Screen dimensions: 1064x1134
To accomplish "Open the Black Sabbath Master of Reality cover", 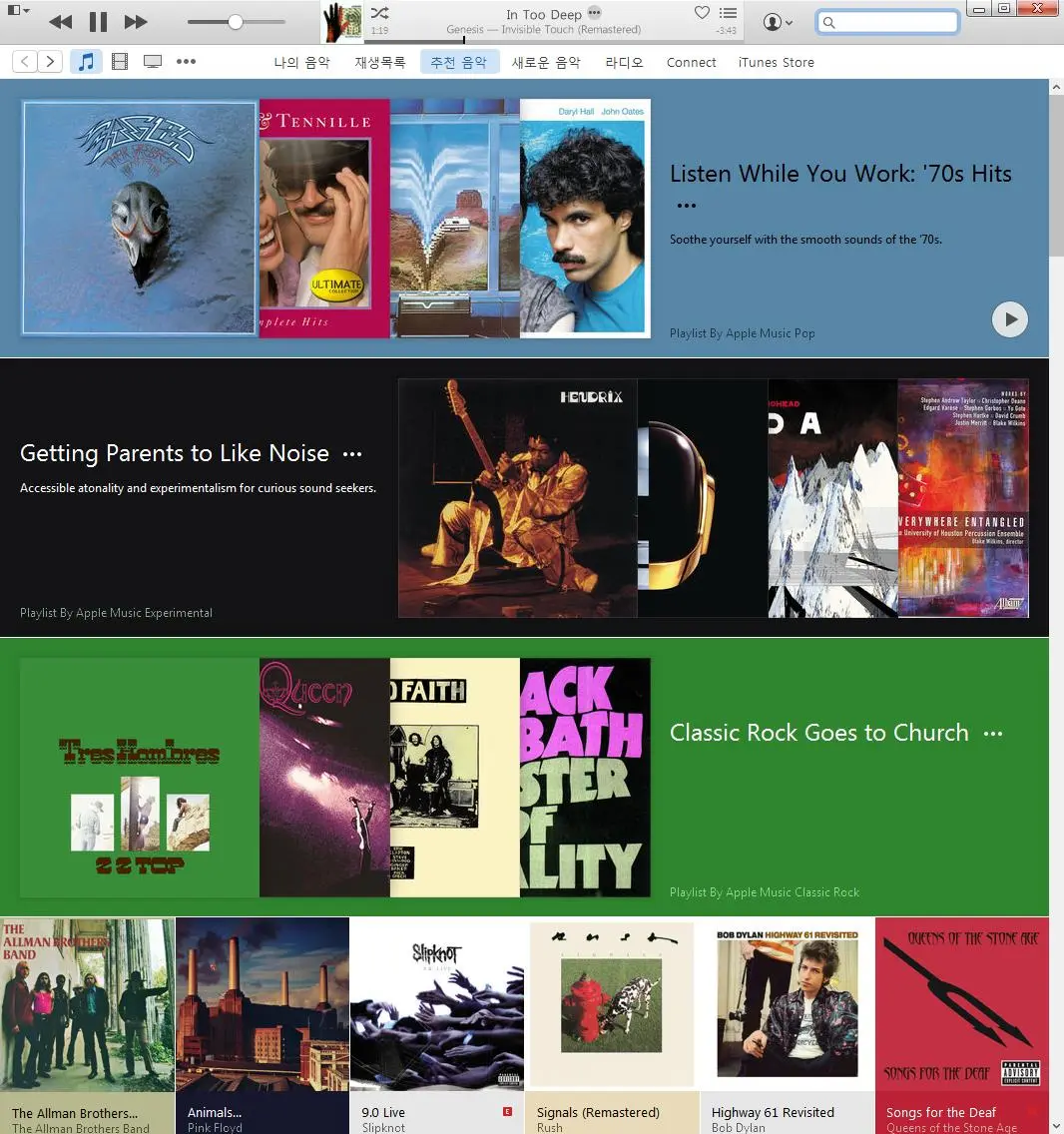I will point(585,778).
